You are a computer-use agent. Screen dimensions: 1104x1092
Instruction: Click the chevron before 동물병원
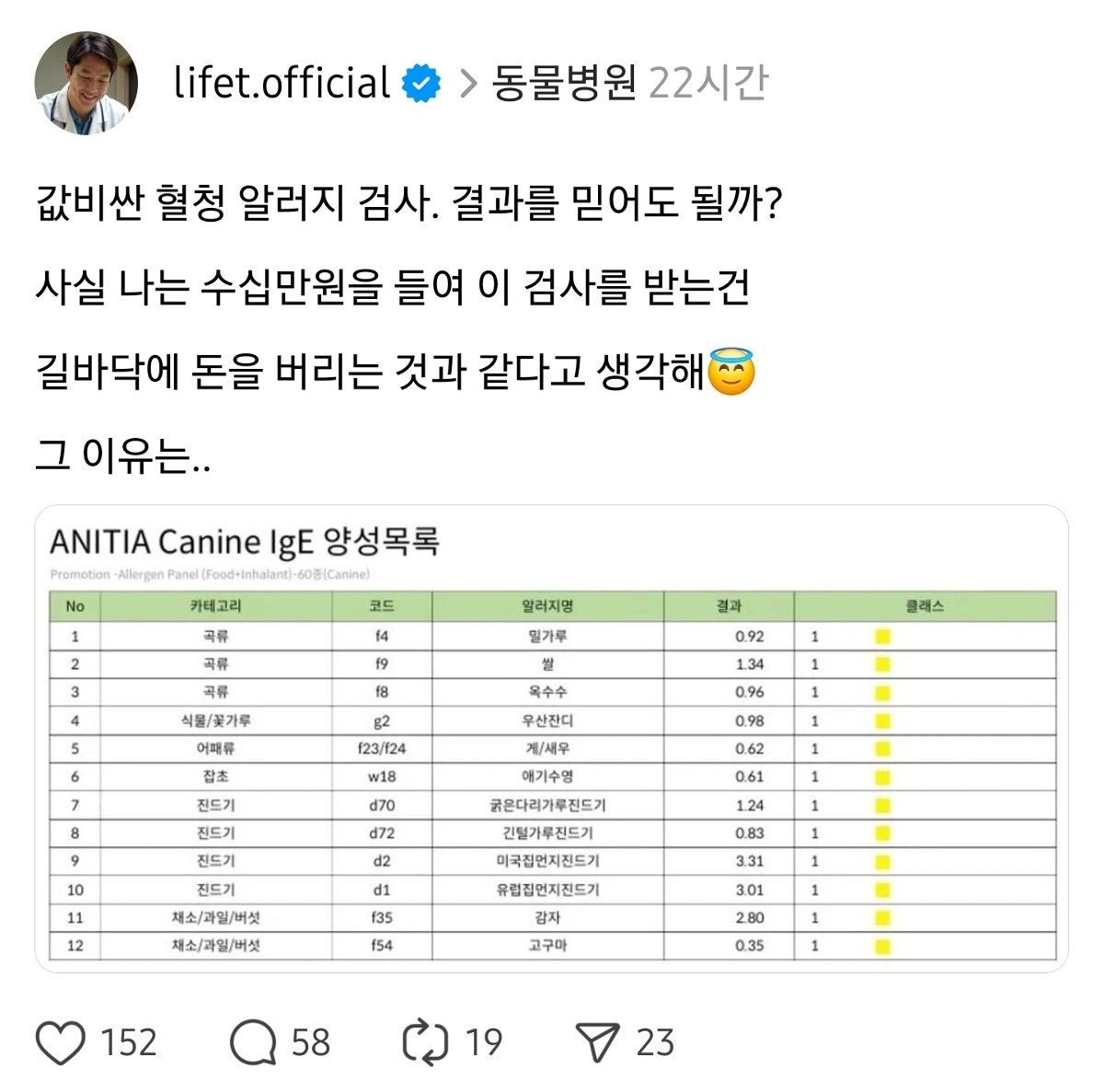pyautogui.click(x=468, y=84)
